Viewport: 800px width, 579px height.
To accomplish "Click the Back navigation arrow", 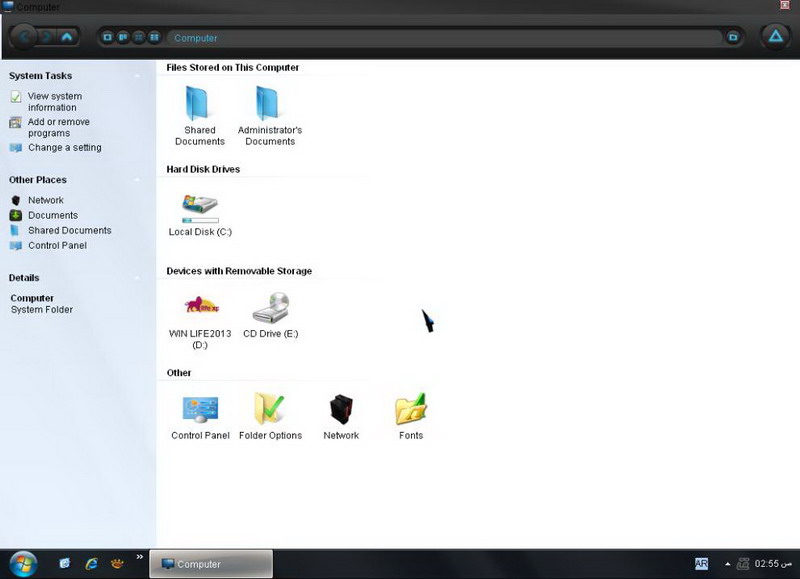I will tap(23, 37).
